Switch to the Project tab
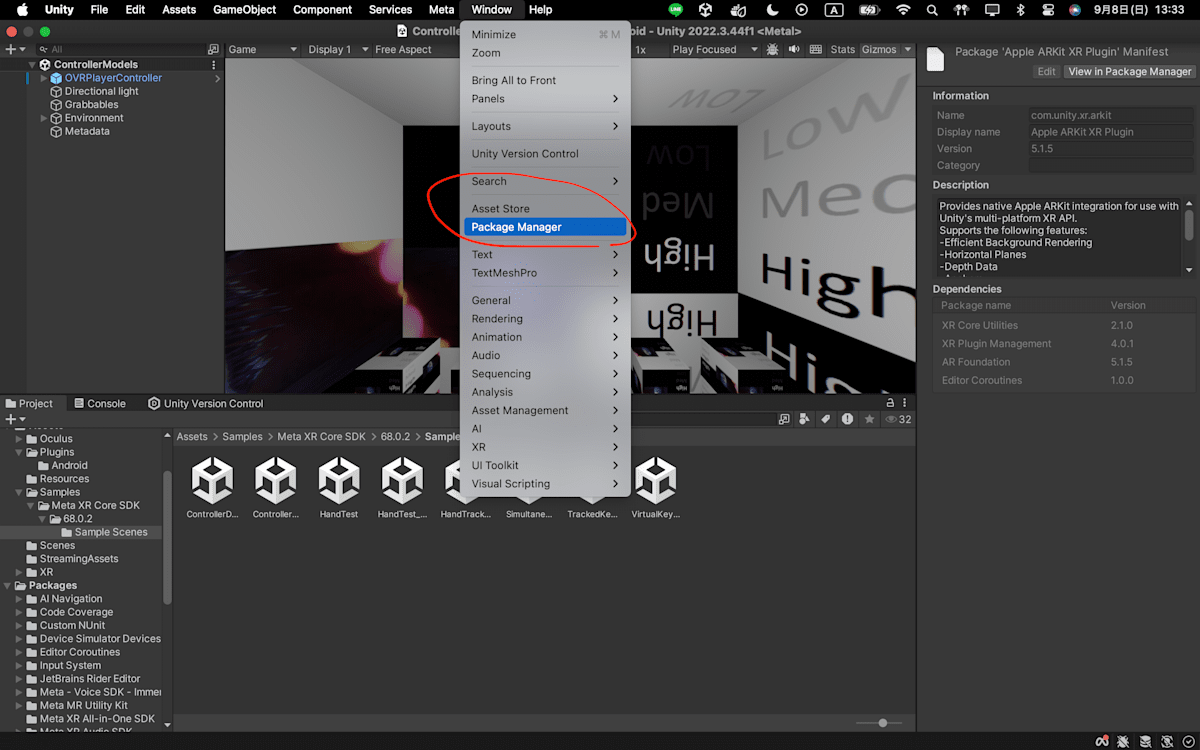The height and width of the screenshot is (750, 1200). click(29, 404)
